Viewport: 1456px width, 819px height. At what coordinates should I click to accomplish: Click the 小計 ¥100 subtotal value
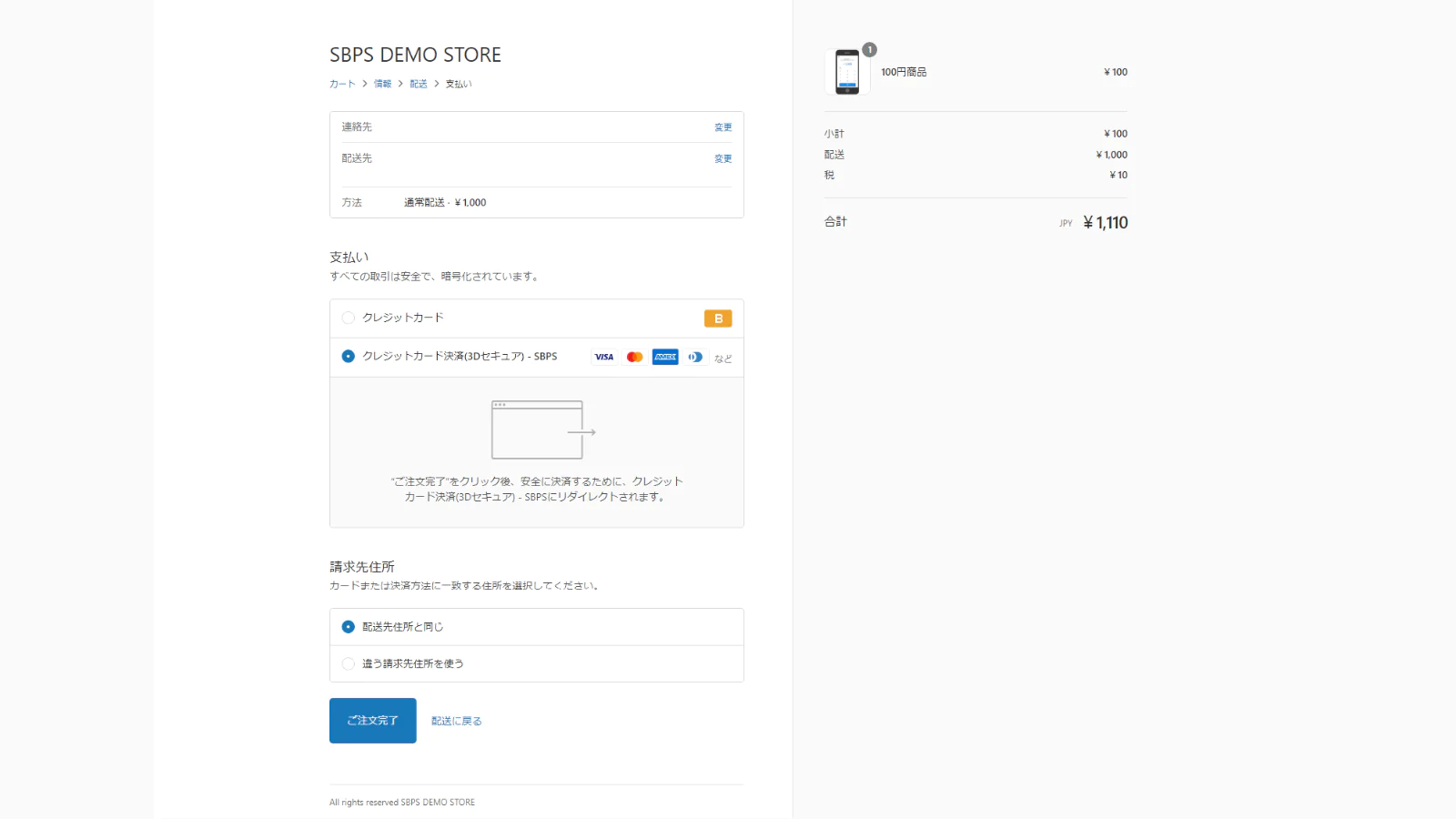click(x=1116, y=134)
